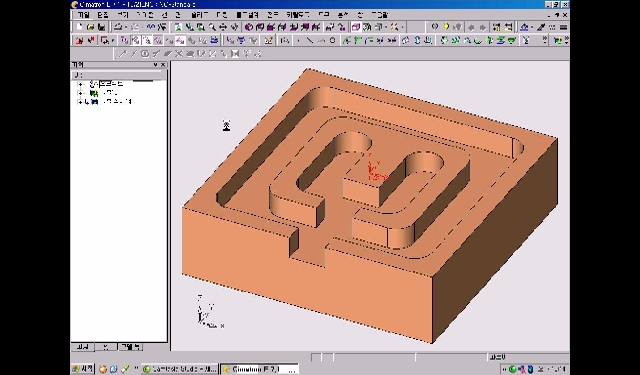The width and height of the screenshot is (640, 375).
Task: Expand the third tree node with blue icon
Action: [x=80, y=102]
